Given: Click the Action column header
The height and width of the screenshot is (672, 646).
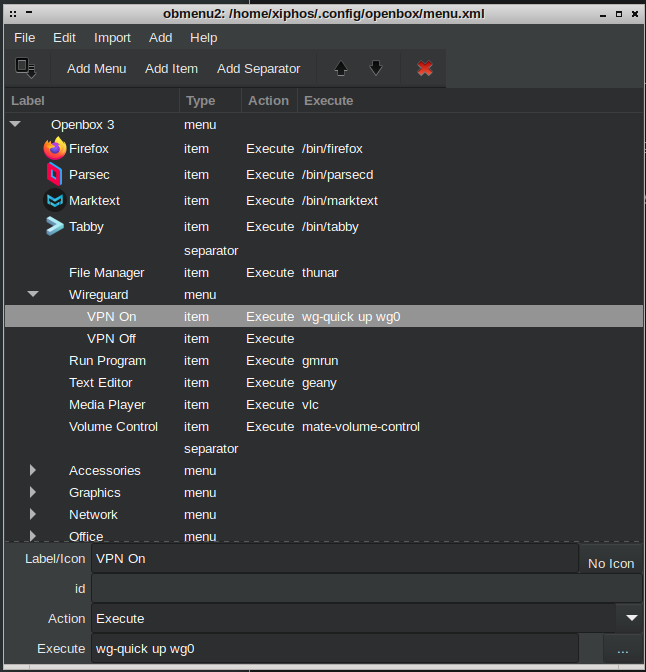Looking at the screenshot, I should point(269,101).
